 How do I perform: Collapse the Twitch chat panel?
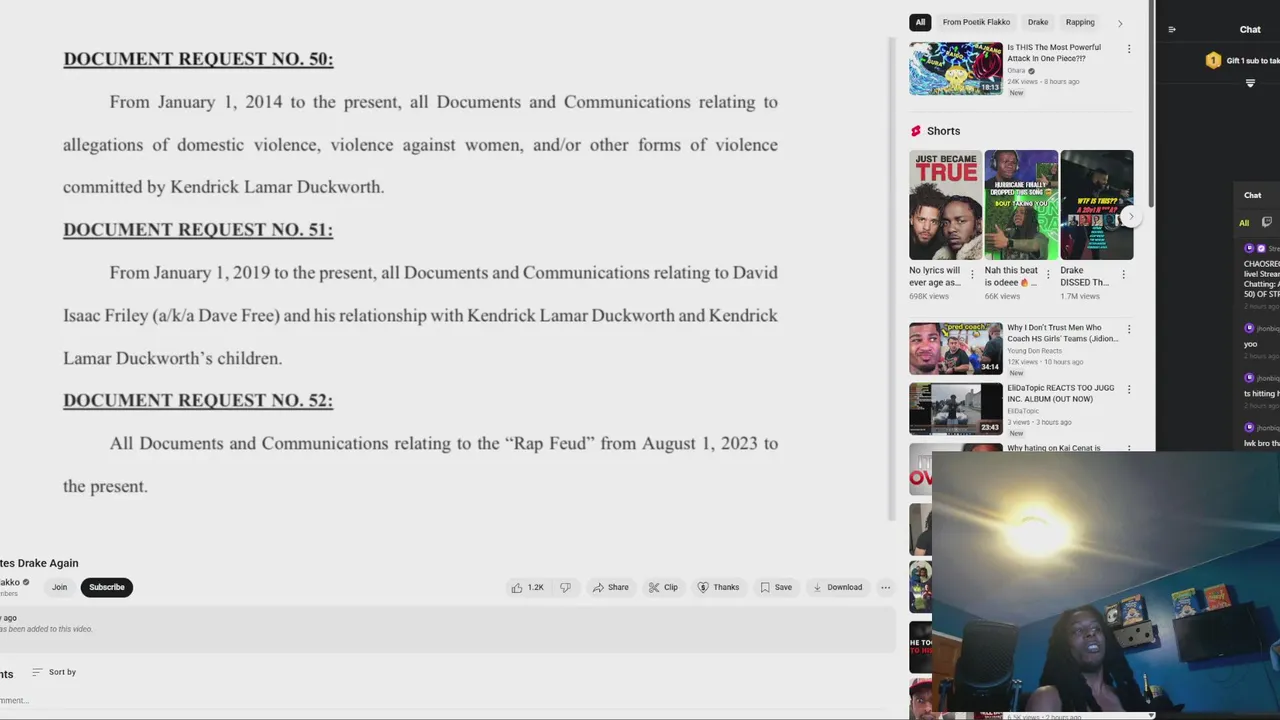point(1172,29)
